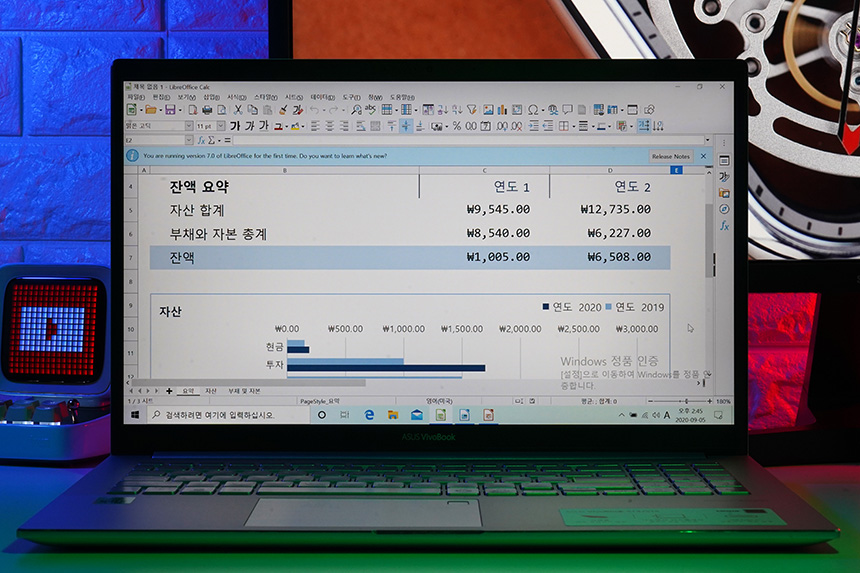Viewport: 860px width, 573px height.
Task: Click the Open folder icon
Action: 151,110
